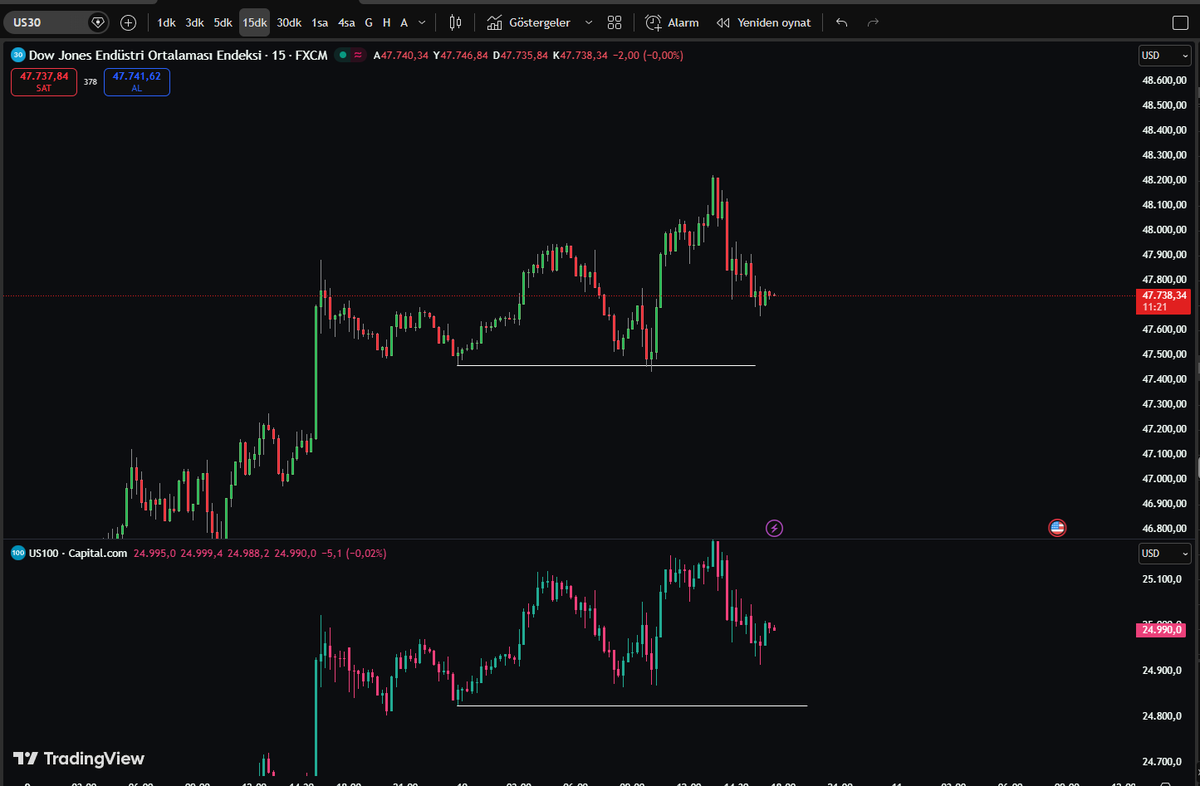Click the round 30 logo before Dow Jones title

click(x=18, y=55)
